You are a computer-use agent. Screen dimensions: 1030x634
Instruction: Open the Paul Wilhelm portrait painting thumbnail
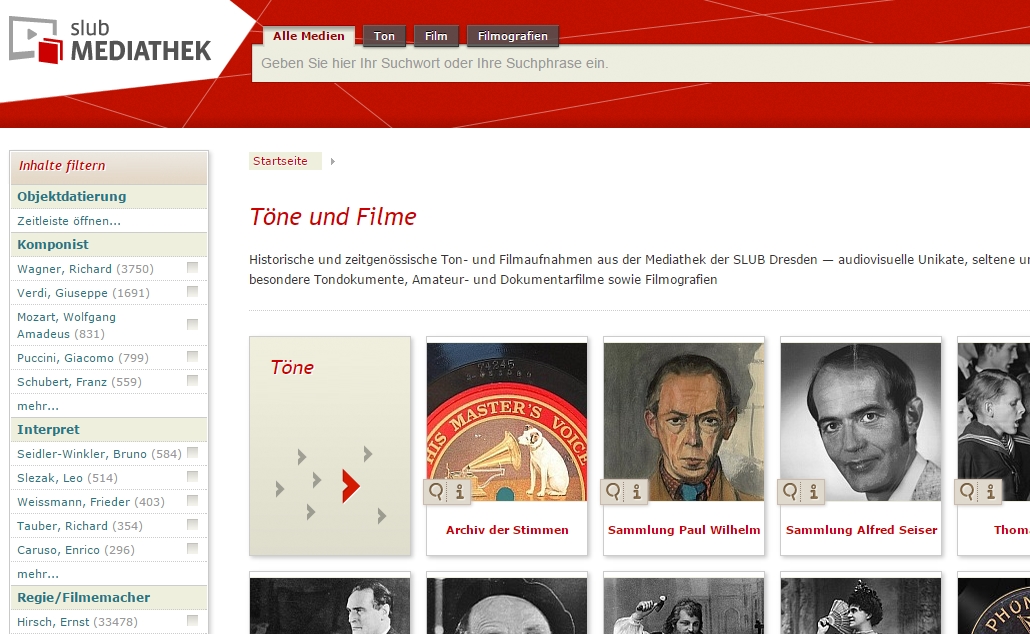pyautogui.click(x=684, y=422)
